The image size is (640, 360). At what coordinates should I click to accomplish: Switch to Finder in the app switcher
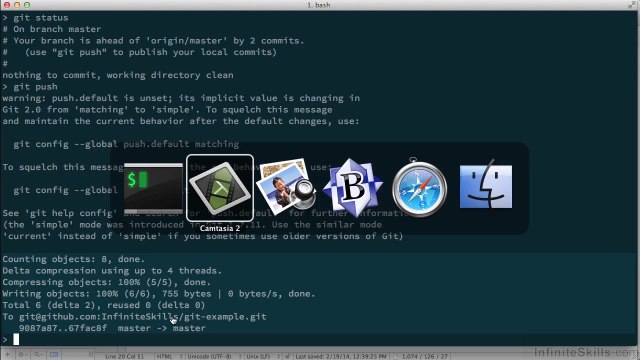click(x=486, y=186)
